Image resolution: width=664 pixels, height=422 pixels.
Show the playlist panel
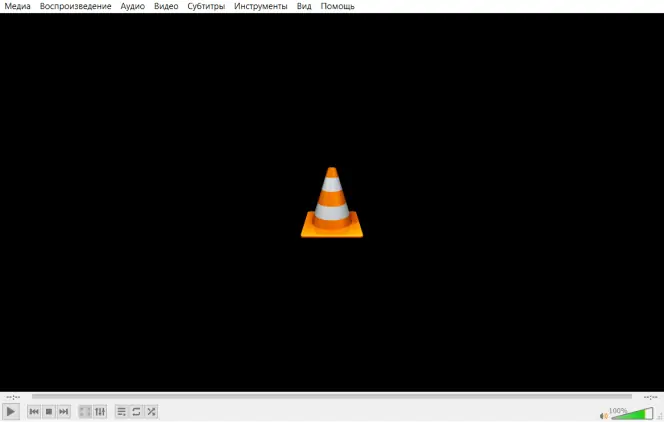point(122,411)
